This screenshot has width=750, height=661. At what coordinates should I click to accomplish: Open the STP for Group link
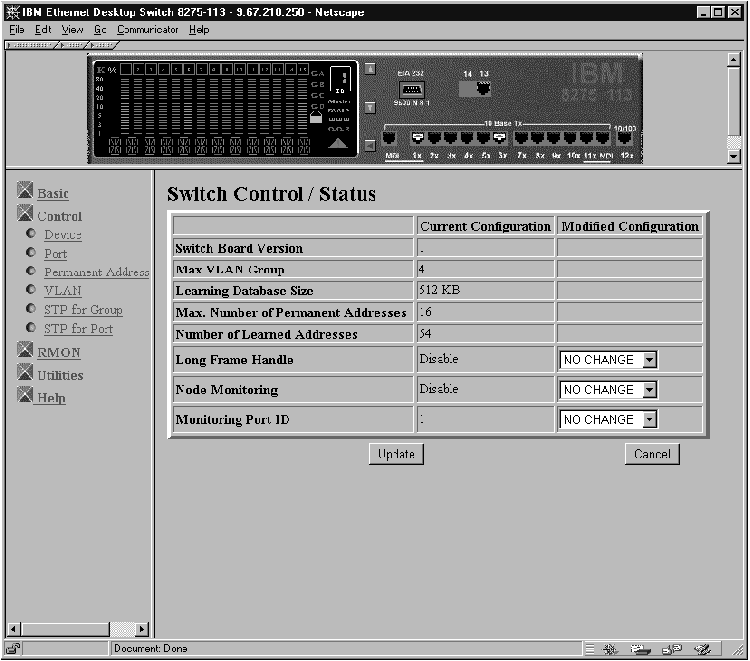coord(83,310)
